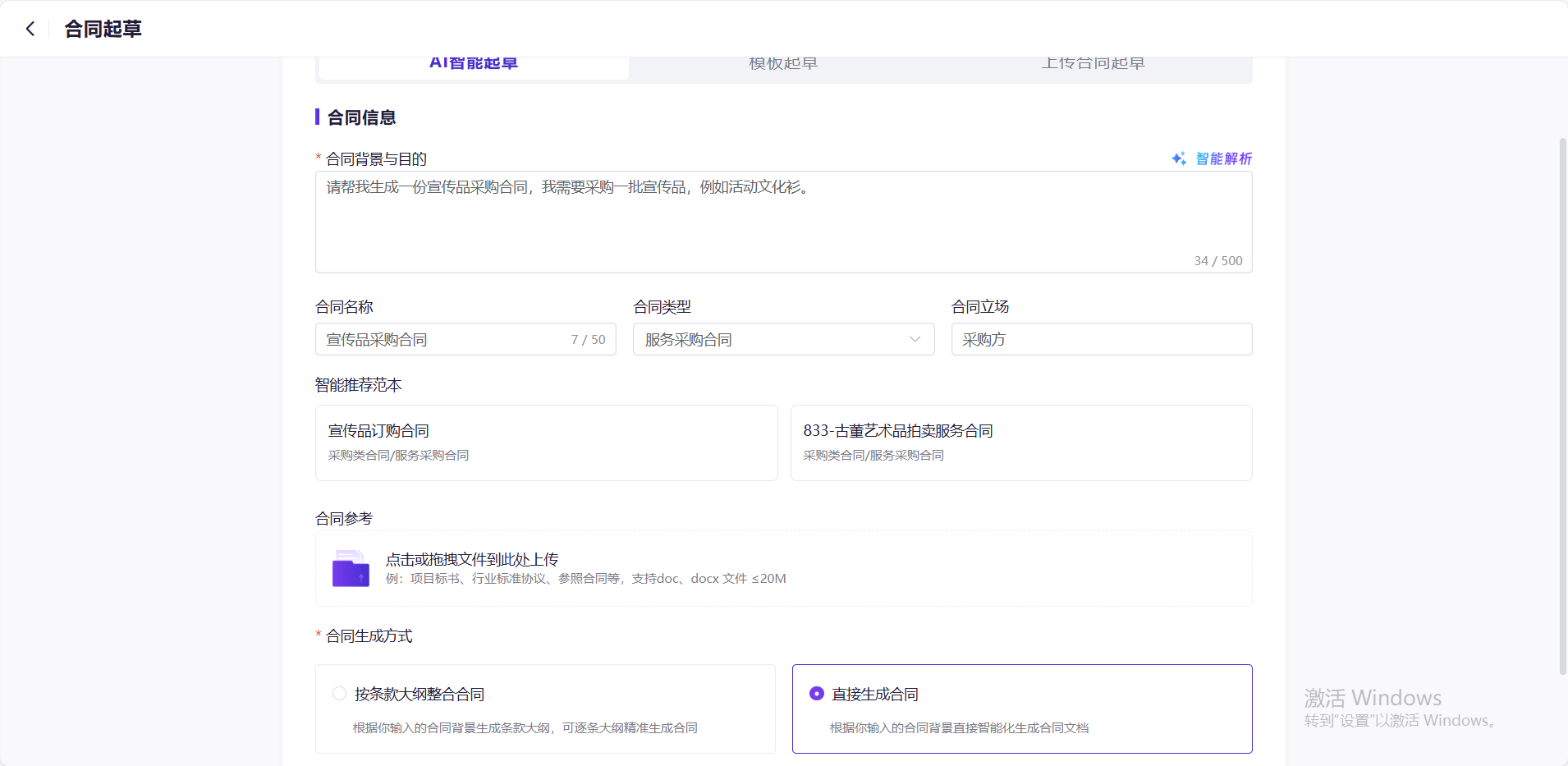Select 直接生成合同 radio button

pos(816,694)
